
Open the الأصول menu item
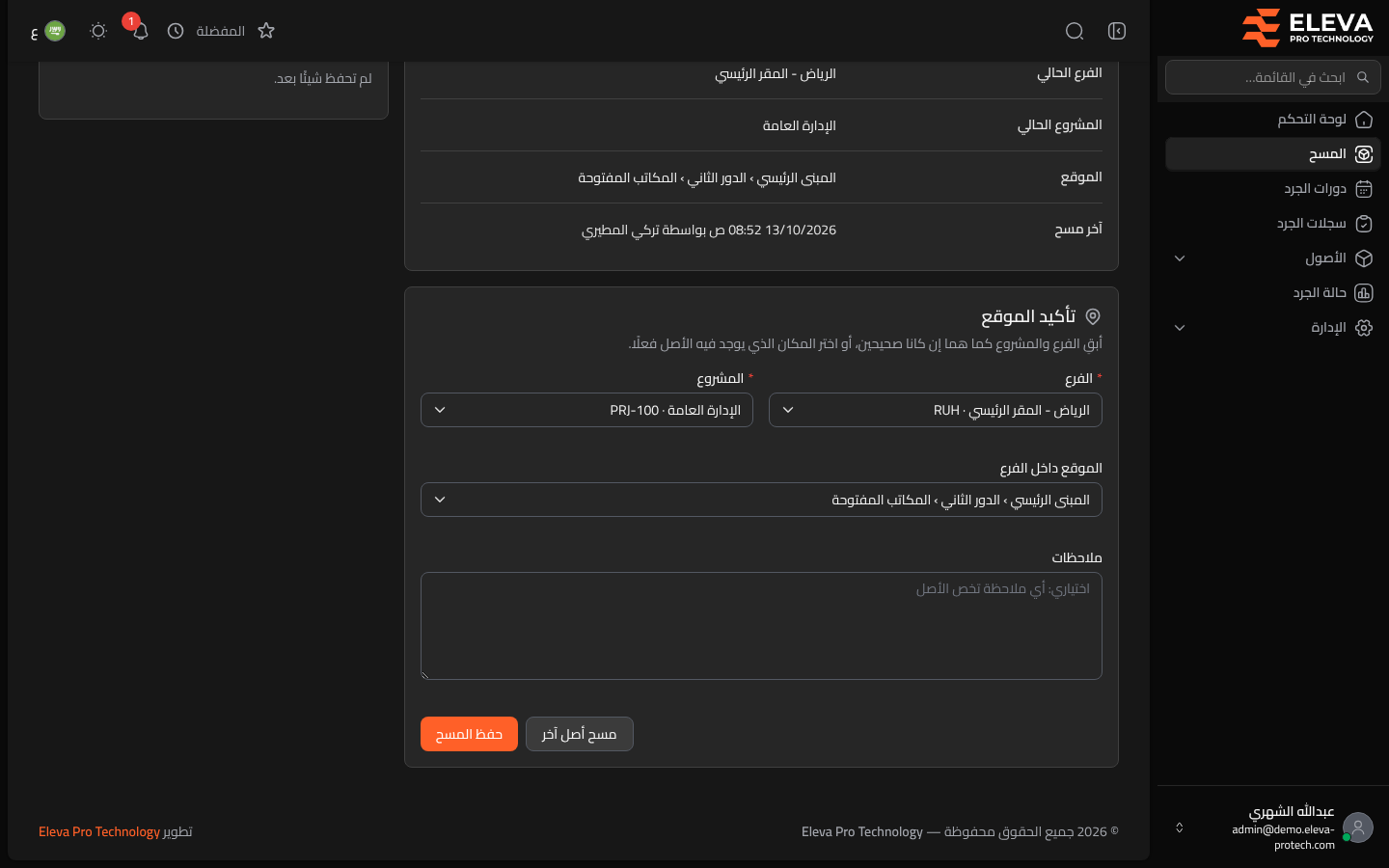pos(1273,258)
